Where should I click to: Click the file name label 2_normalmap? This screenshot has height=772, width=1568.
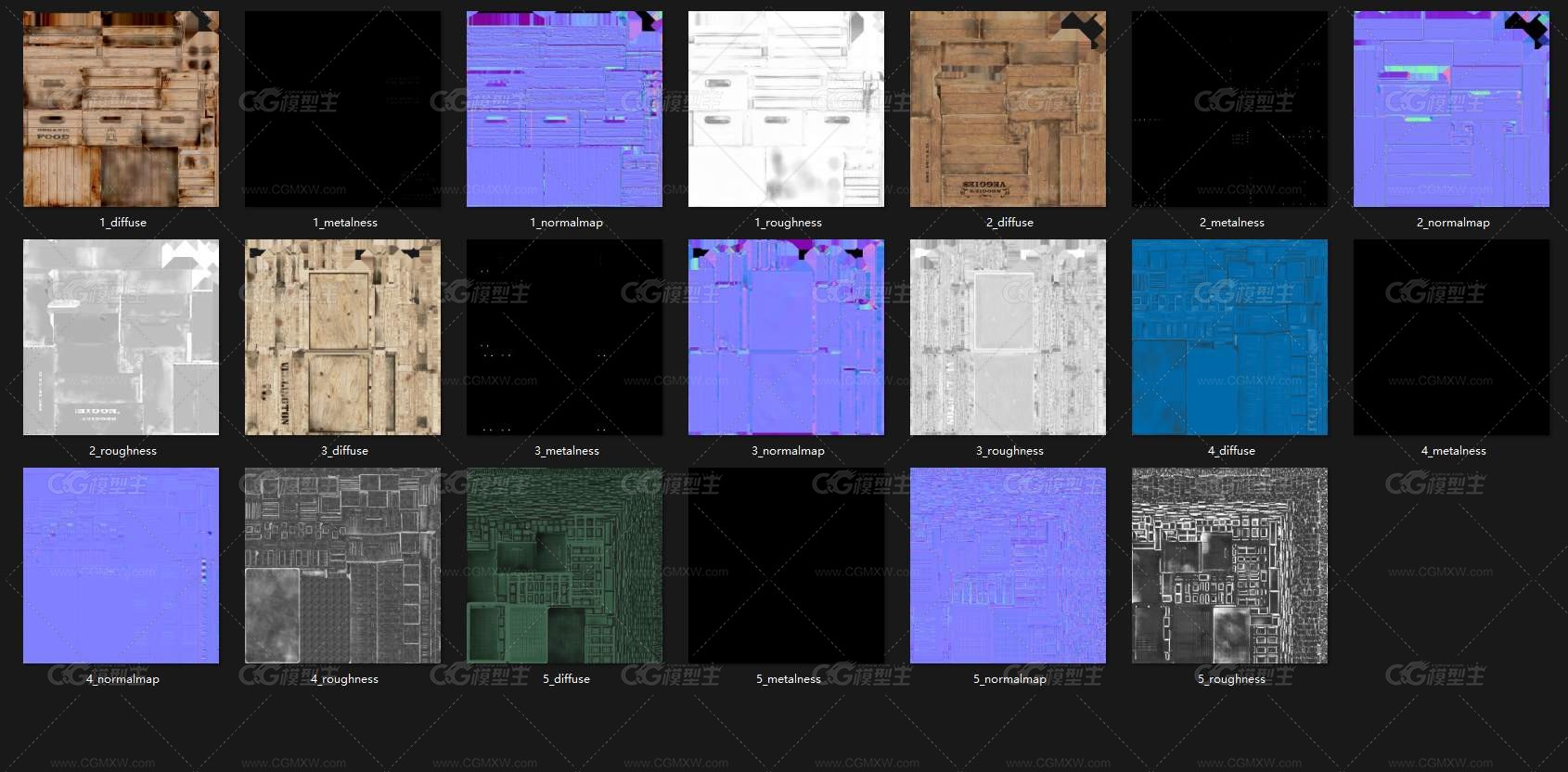tap(1453, 223)
